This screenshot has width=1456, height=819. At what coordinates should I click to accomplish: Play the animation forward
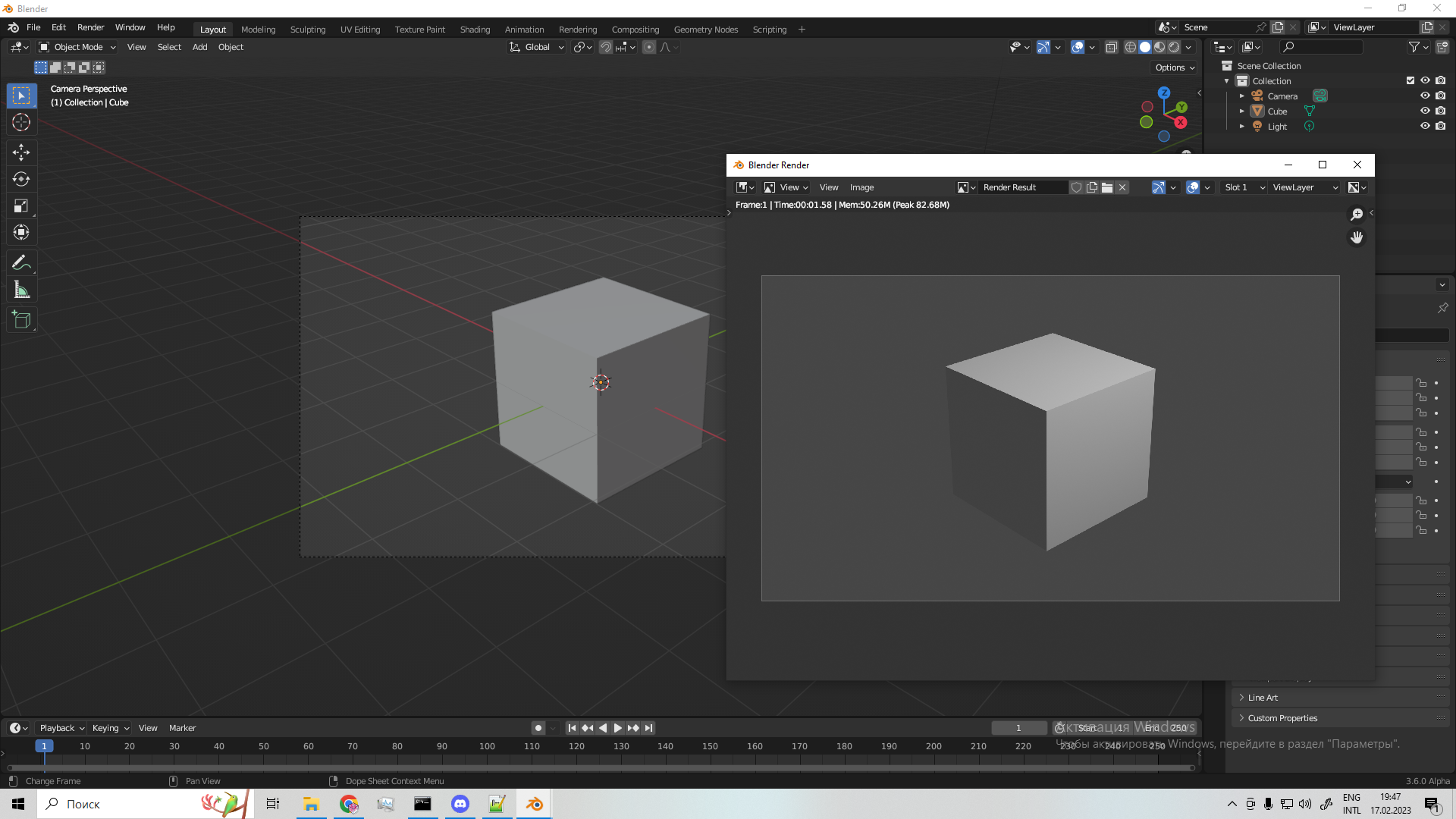point(618,728)
